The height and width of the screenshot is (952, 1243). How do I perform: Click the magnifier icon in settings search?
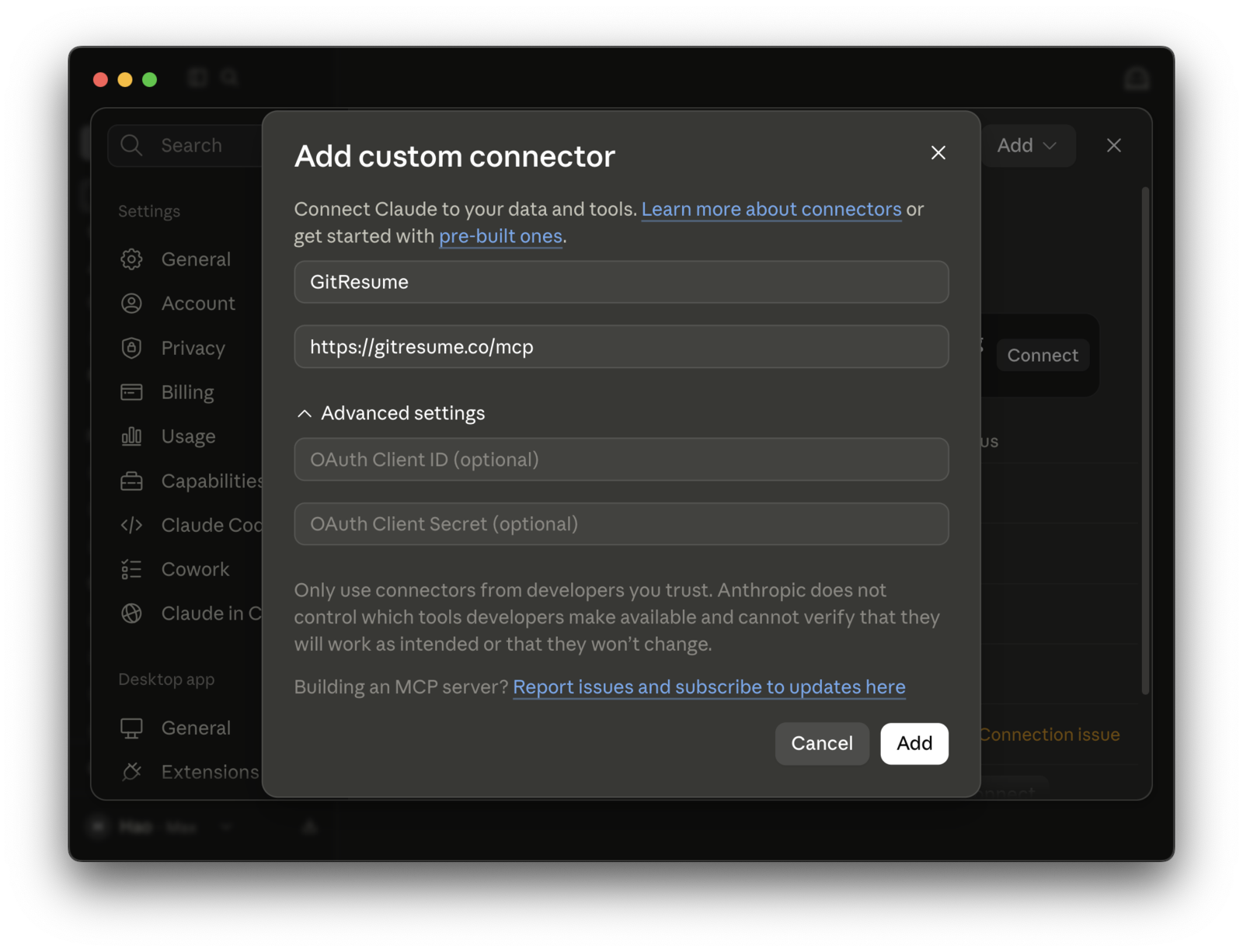[131, 145]
